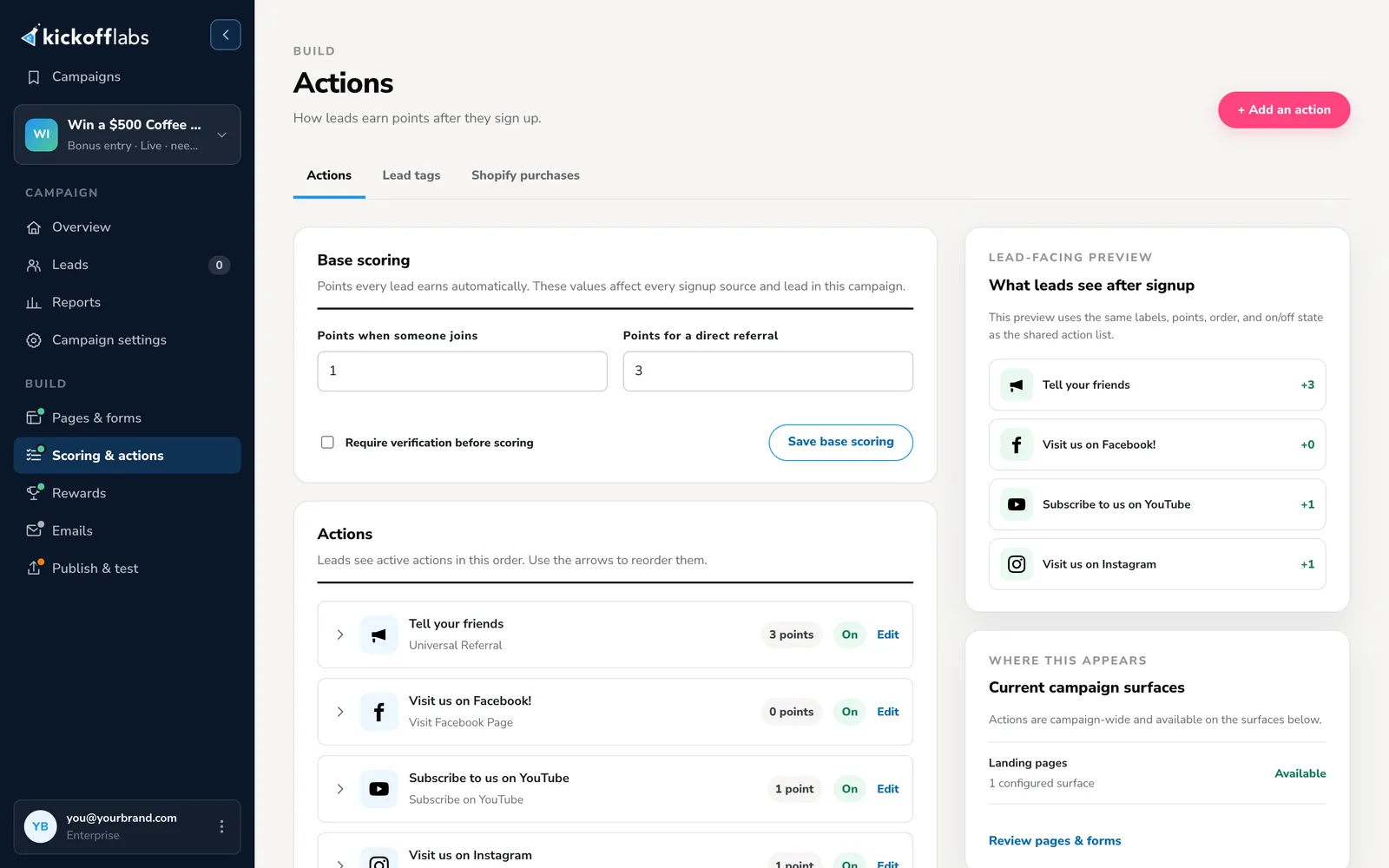Click the Add an action button
This screenshot has width=1389, height=868.
pyautogui.click(x=1284, y=110)
